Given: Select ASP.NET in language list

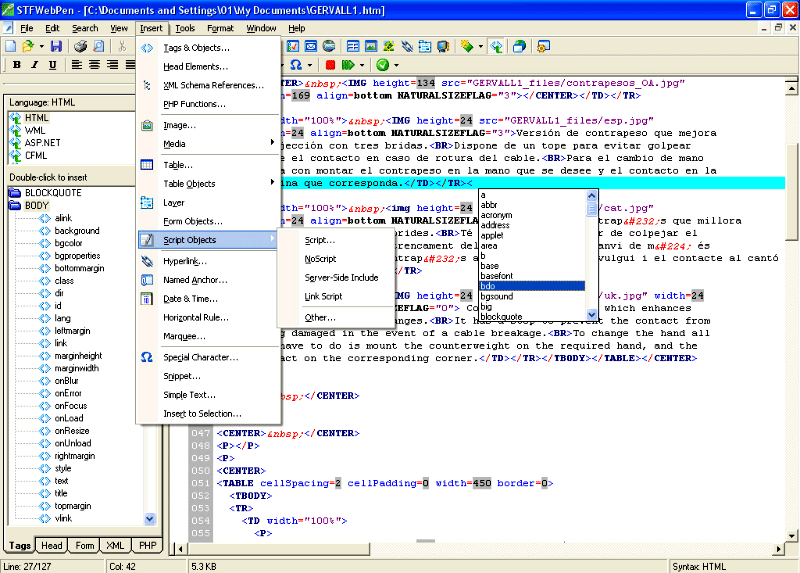Looking at the screenshot, I should 43,143.
